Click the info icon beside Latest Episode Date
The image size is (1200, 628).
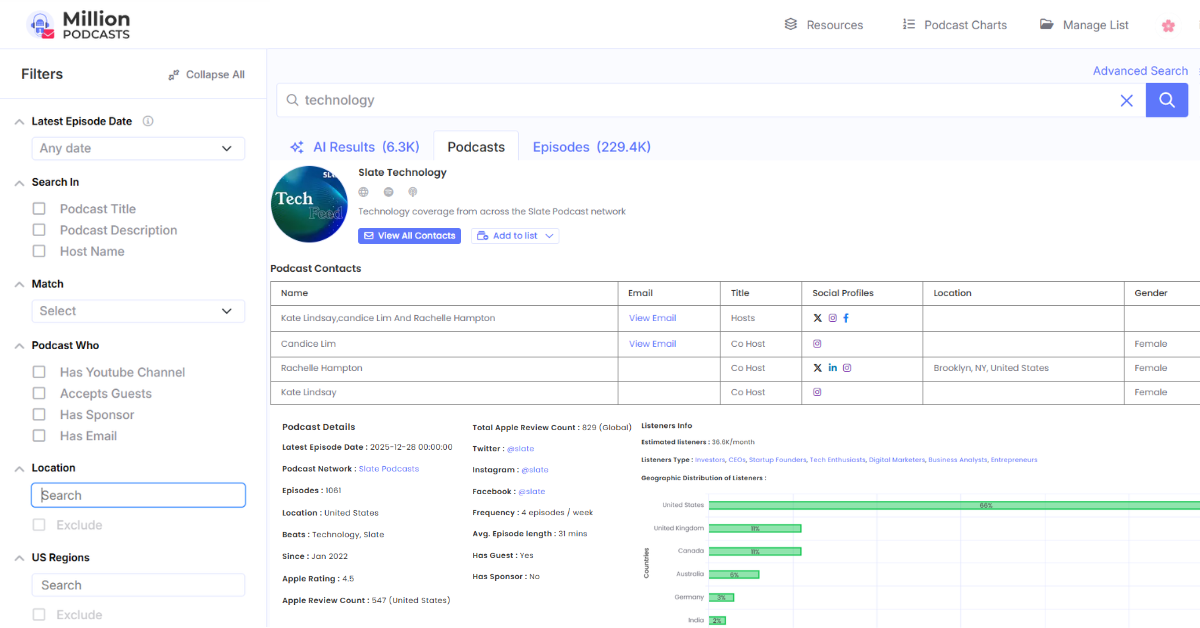click(148, 121)
